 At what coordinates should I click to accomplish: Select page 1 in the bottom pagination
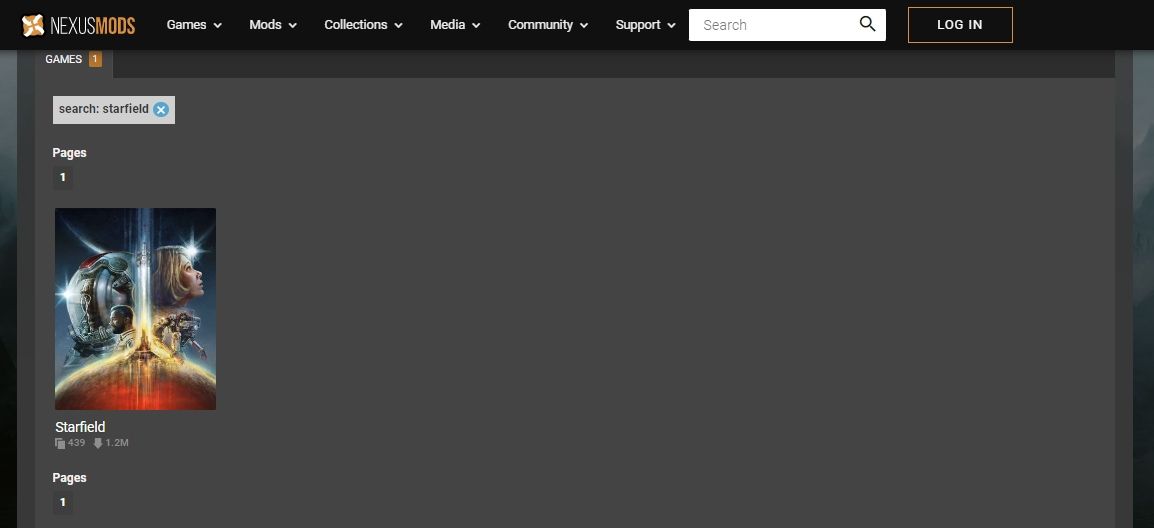pyautogui.click(x=62, y=502)
